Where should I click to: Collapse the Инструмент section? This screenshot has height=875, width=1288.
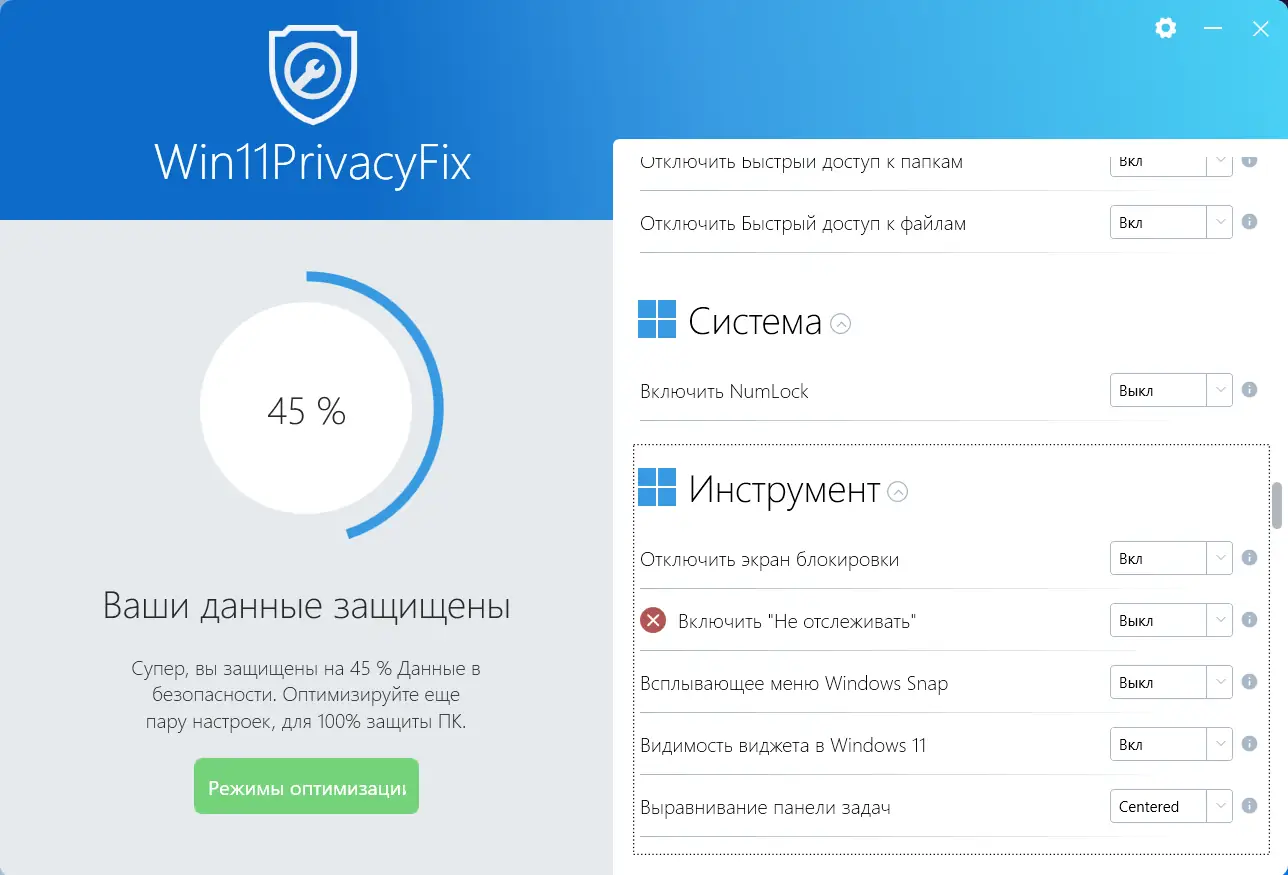[x=898, y=491]
